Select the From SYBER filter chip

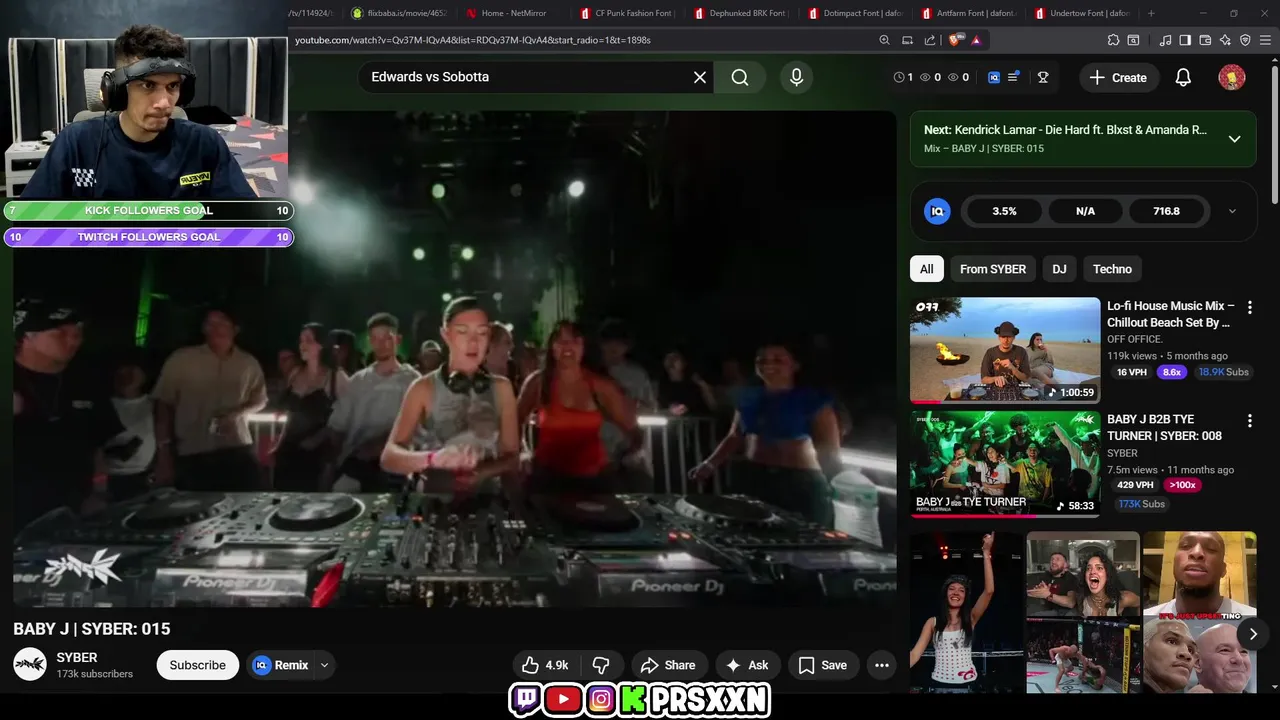tap(993, 269)
